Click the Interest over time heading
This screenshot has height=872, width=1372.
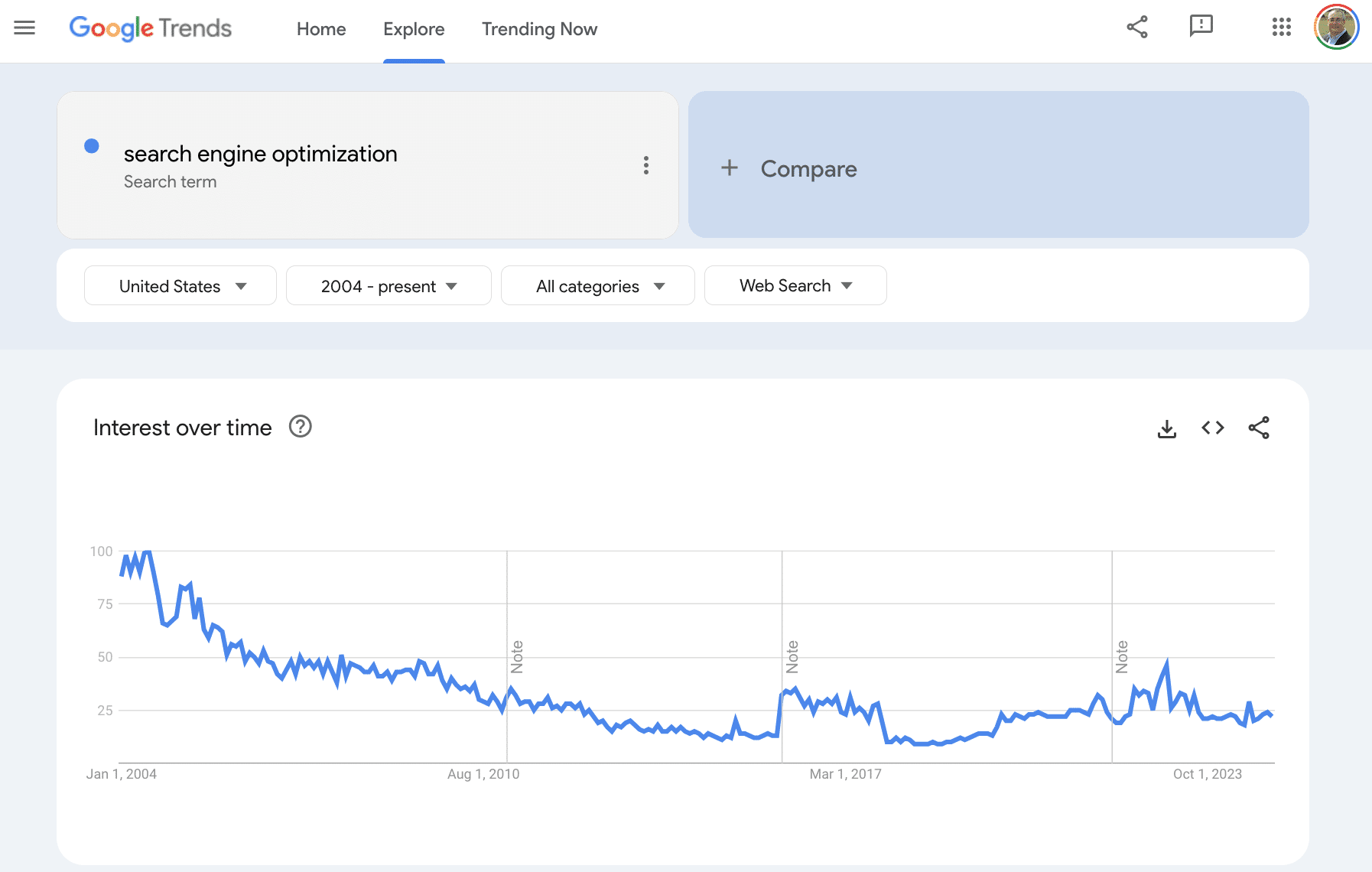click(183, 428)
